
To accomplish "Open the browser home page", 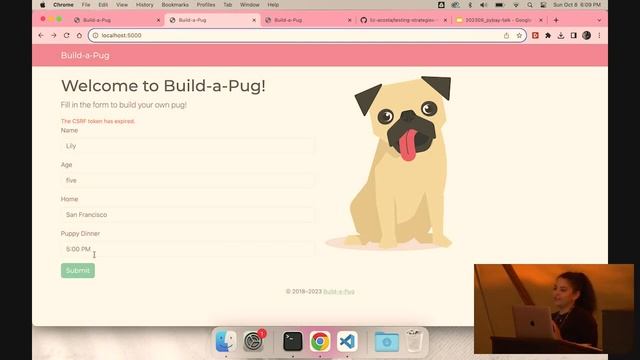I will [x=79, y=36].
